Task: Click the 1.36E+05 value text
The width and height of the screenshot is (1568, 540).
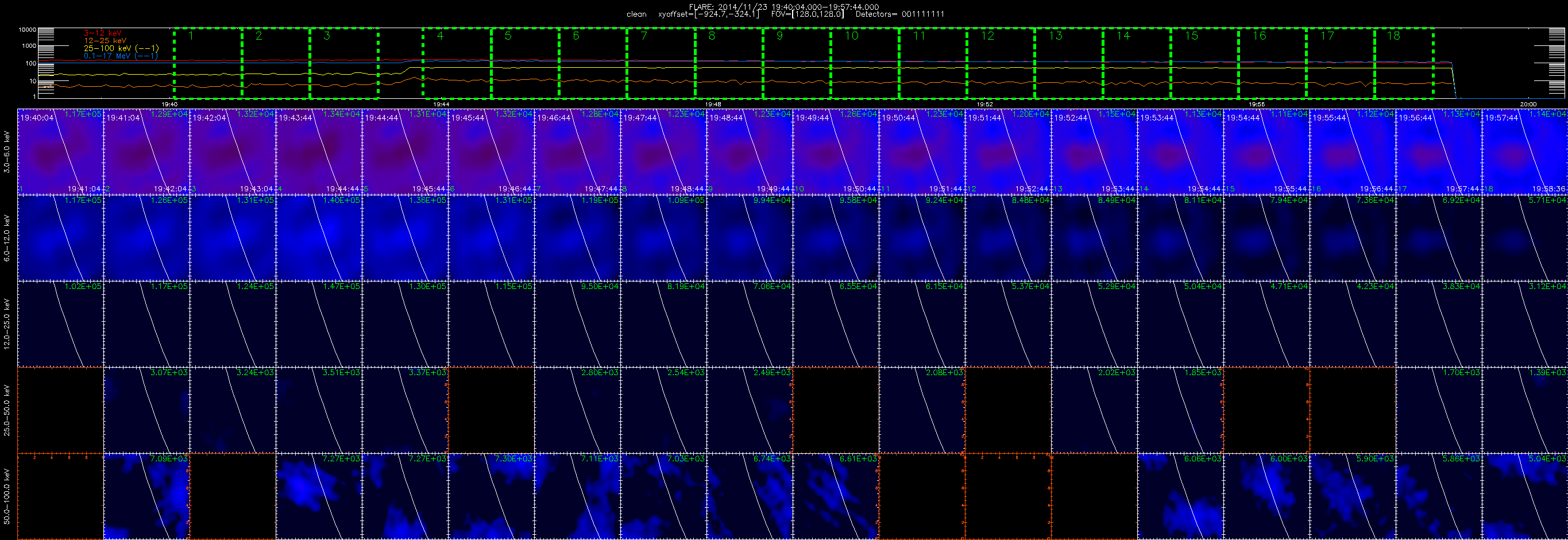Action: click(x=428, y=200)
